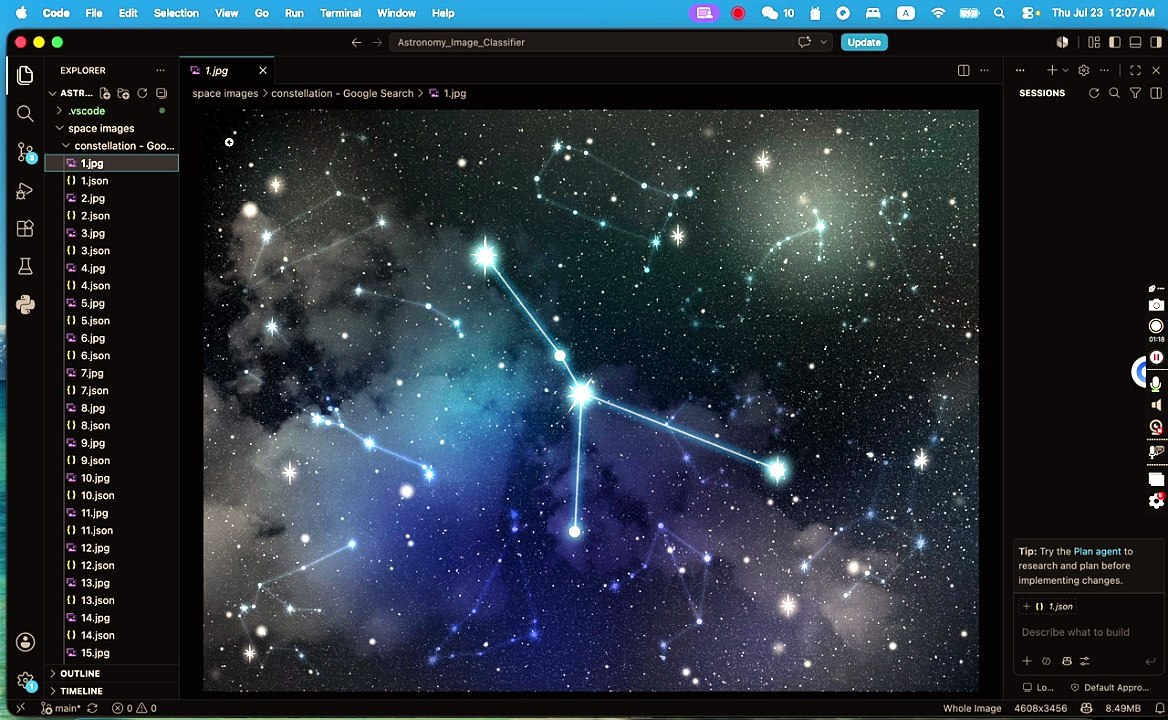Open the Lo... session target dropdown
This screenshot has height=720, width=1168.
[x=1038, y=687]
